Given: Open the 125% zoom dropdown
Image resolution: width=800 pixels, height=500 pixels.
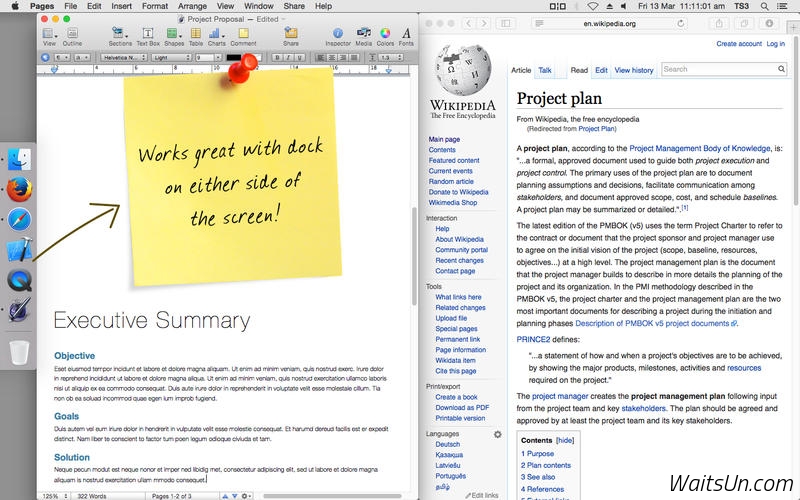Looking at the screenshot, I should (x=55, y=496).
